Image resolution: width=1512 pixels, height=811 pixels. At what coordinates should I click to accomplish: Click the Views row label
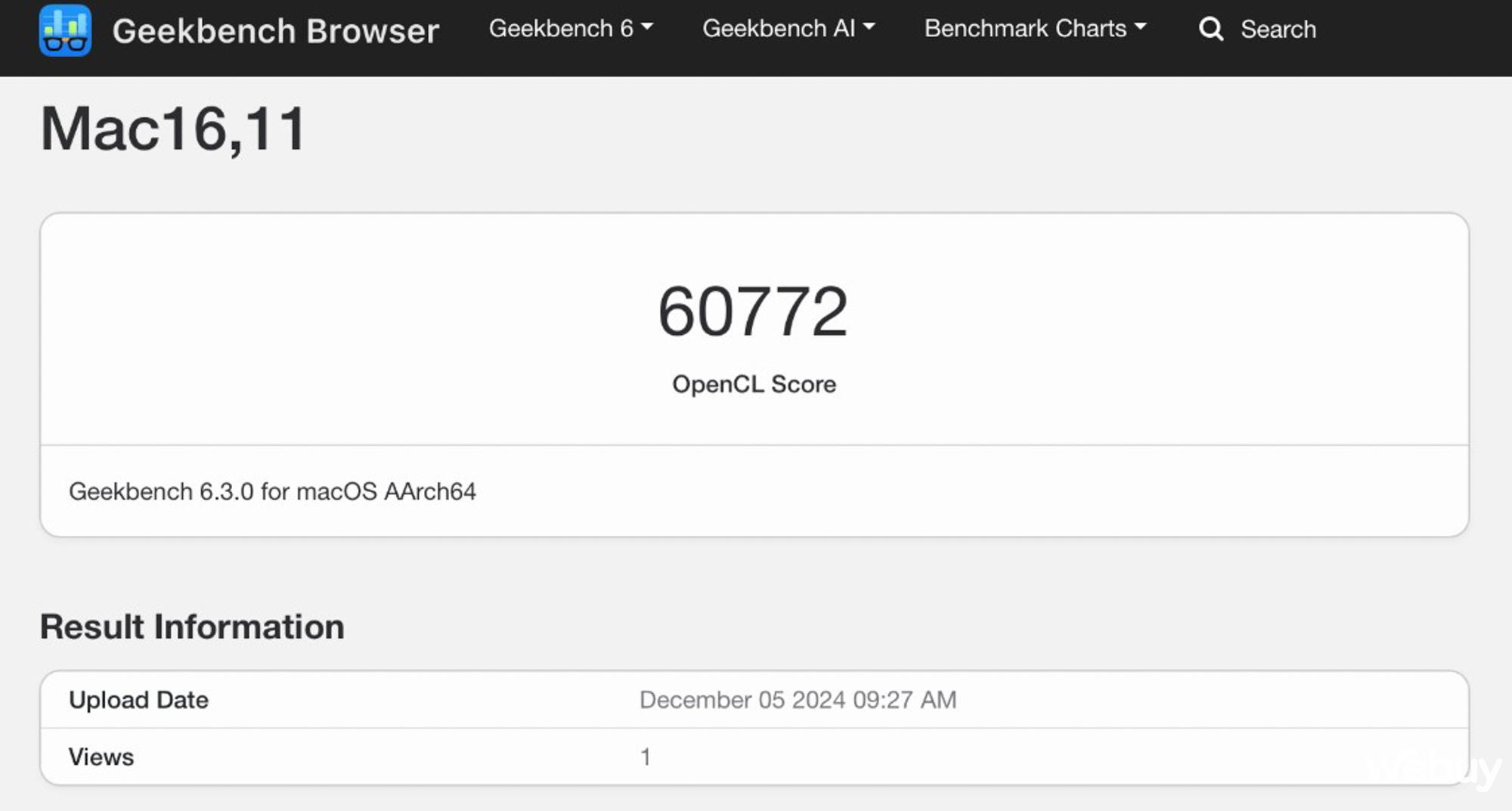point(101,757)
